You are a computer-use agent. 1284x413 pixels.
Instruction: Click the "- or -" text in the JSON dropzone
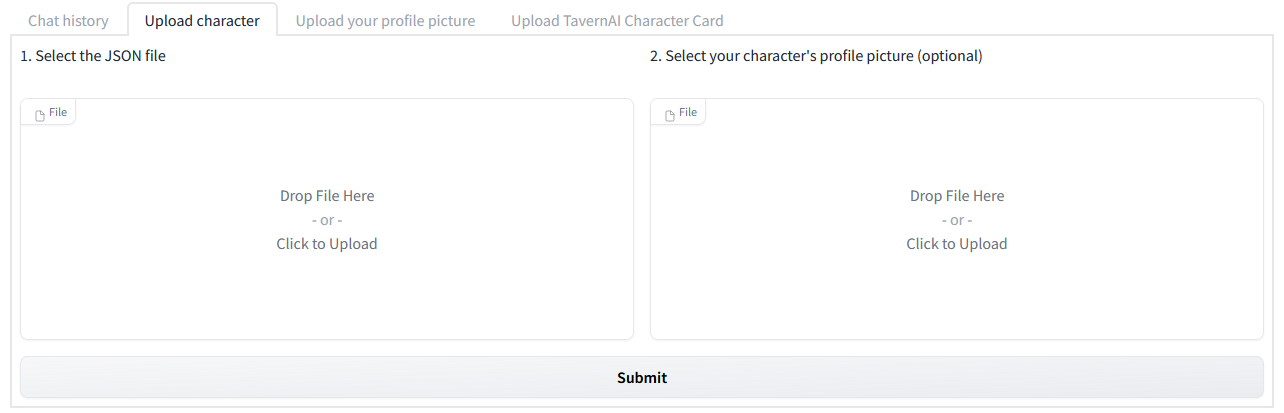[327, 220]
